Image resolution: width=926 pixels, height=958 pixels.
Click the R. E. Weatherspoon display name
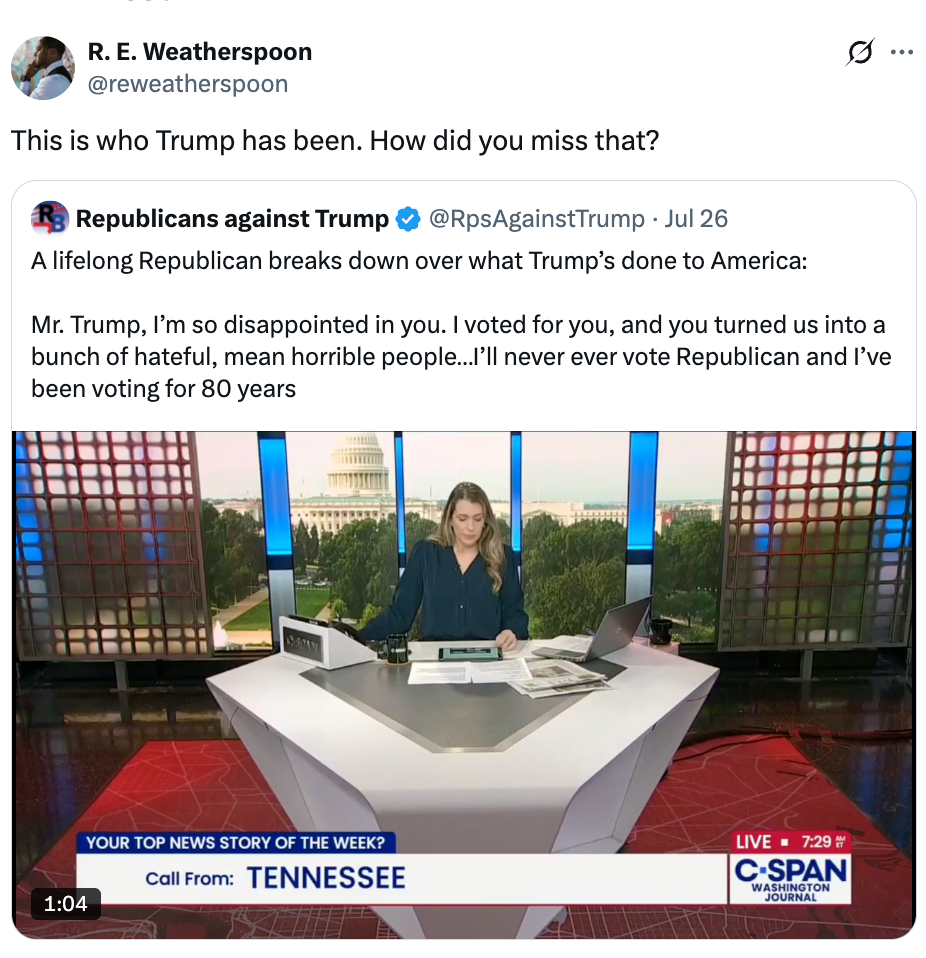pyautogui.click(x=200, y=51)
